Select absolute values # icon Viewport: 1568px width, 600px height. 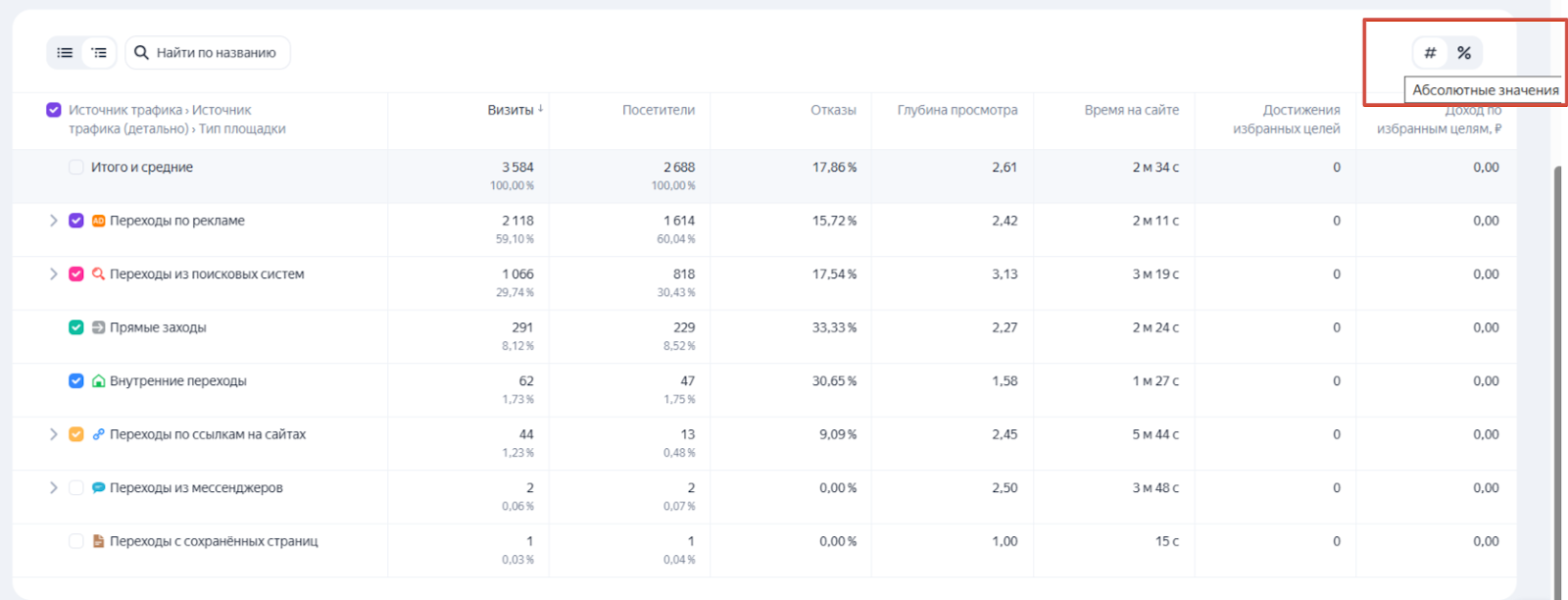point(1430,53)
